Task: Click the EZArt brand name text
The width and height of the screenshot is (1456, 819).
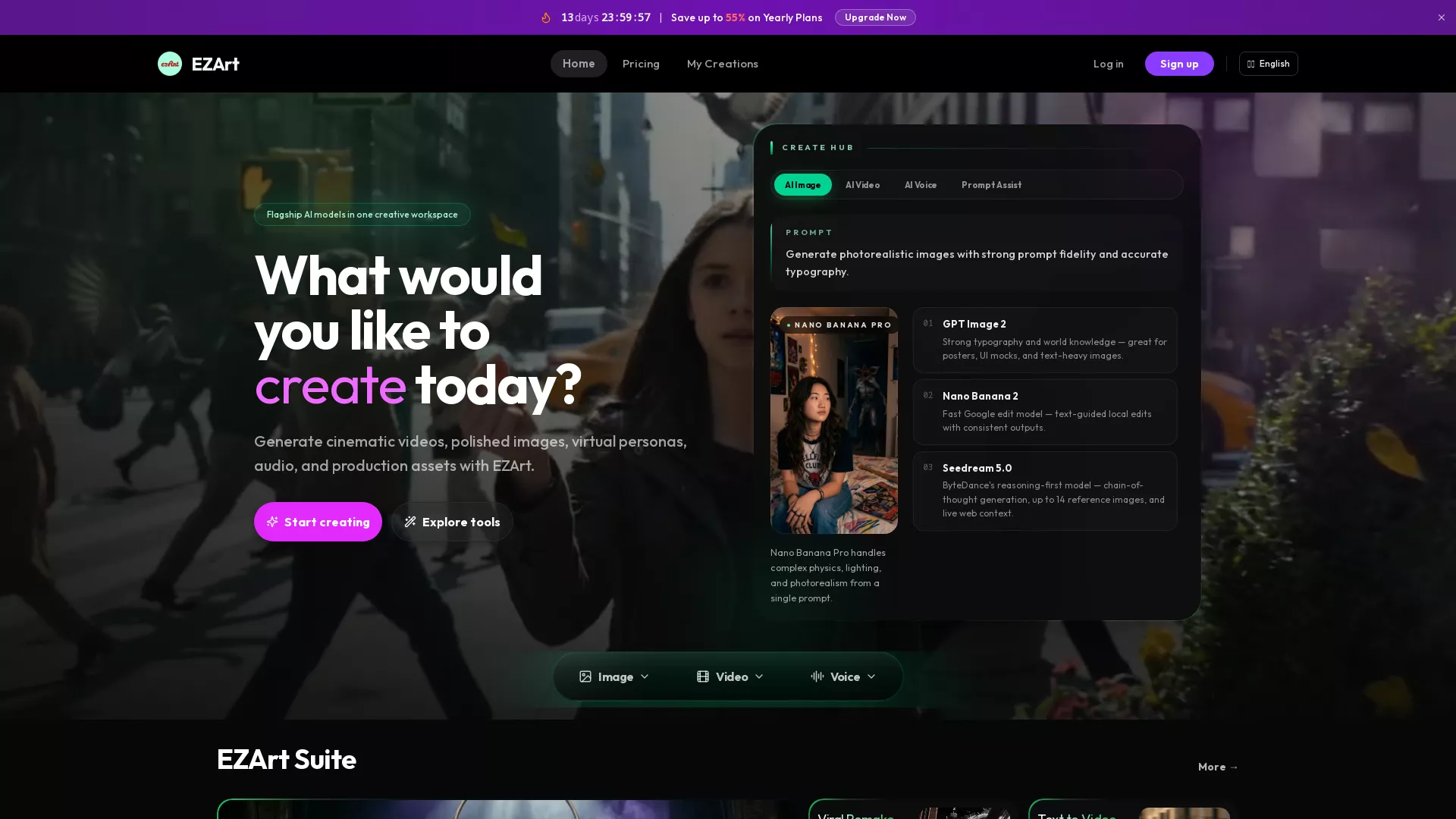Action: point(215,64)
